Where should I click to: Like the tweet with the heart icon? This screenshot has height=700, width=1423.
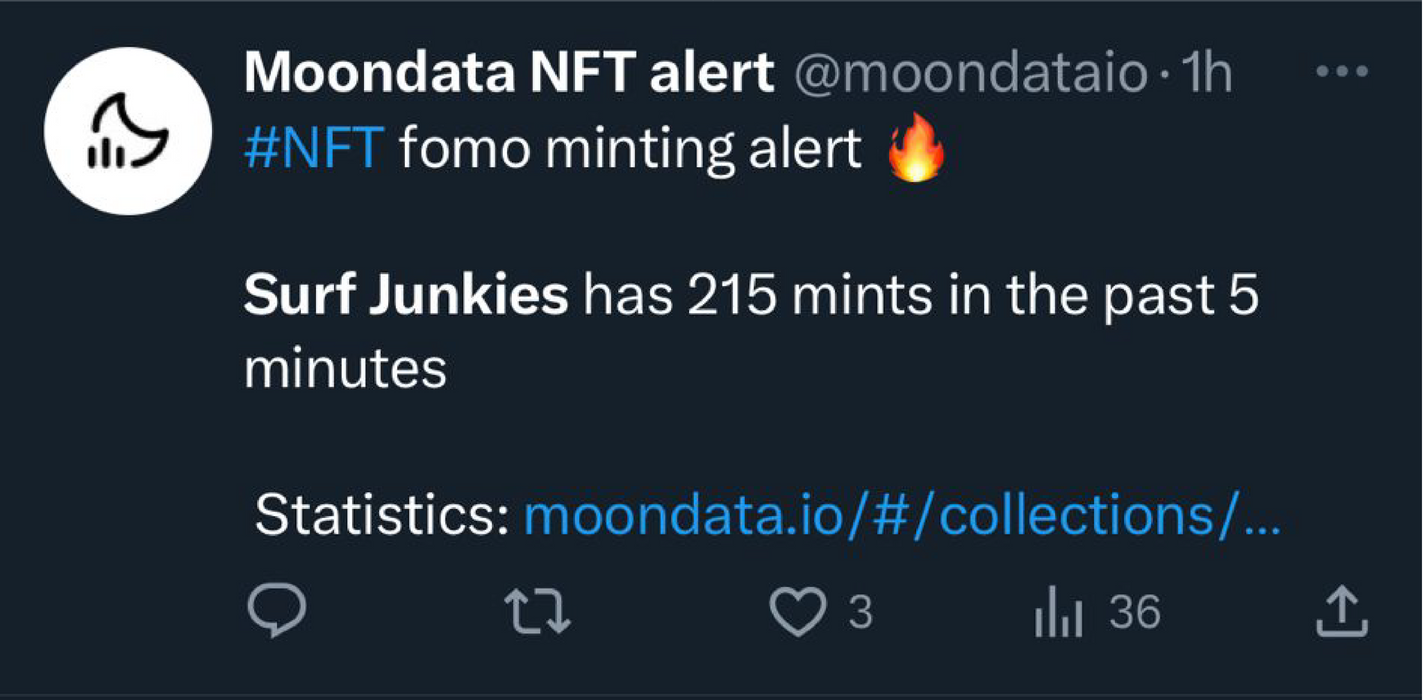(x=798, y=612)
